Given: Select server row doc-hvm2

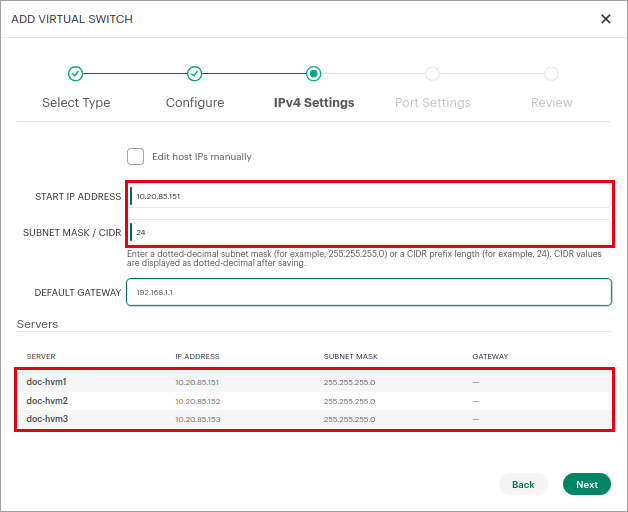Looking at the screenshot, I should 314,401.
